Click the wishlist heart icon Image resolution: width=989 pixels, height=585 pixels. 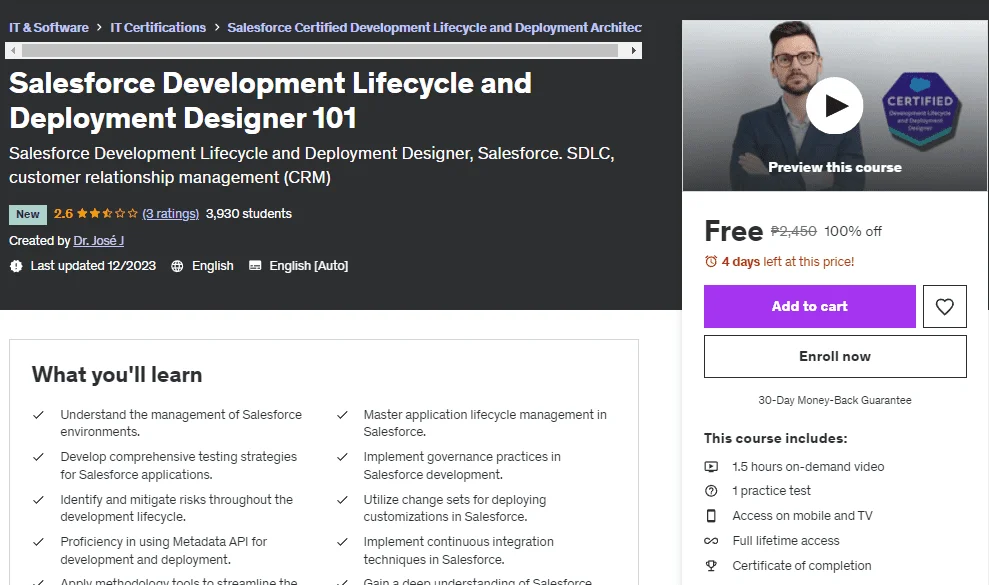944,306
